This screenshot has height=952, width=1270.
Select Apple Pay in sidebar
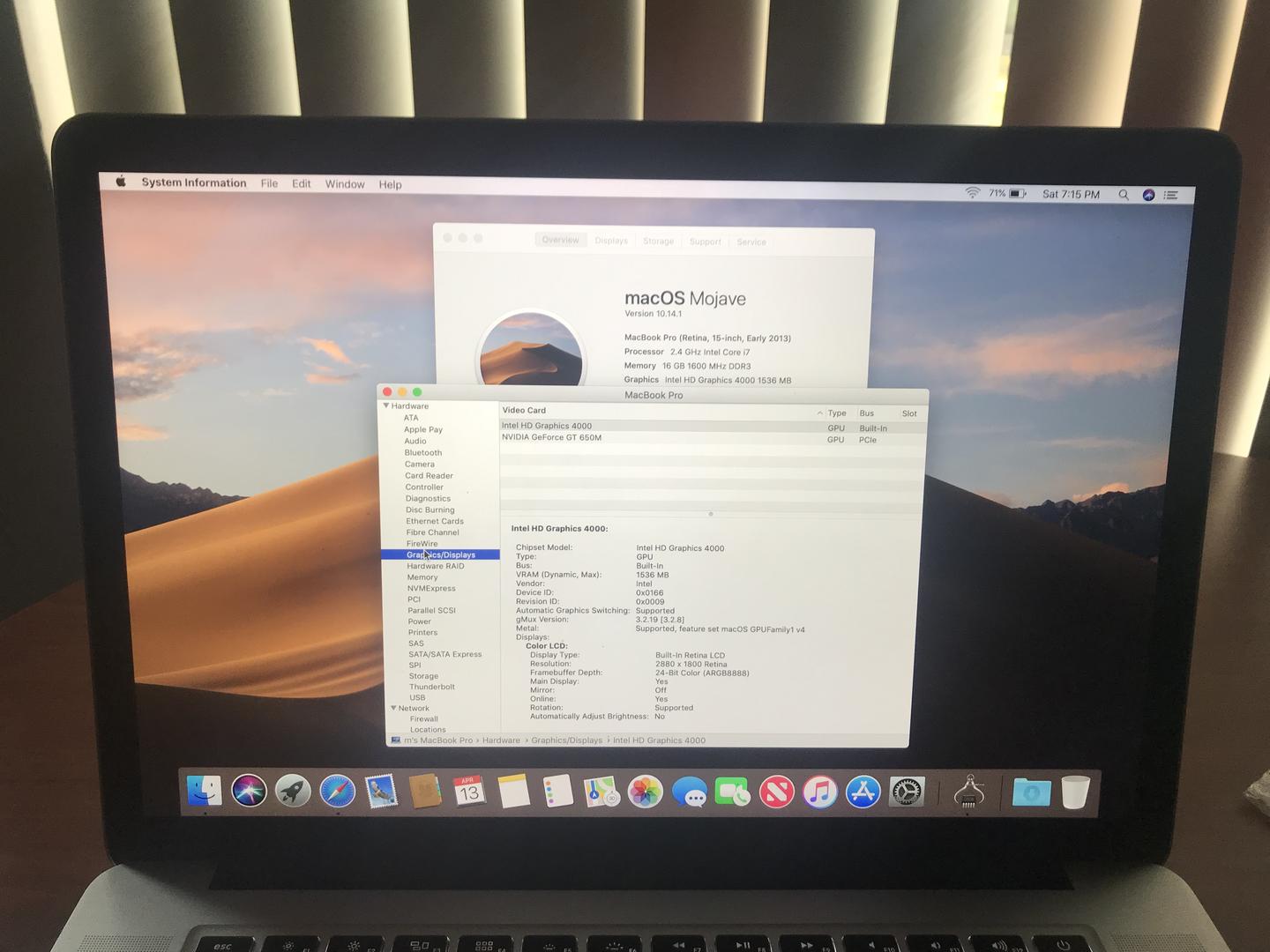423,429
